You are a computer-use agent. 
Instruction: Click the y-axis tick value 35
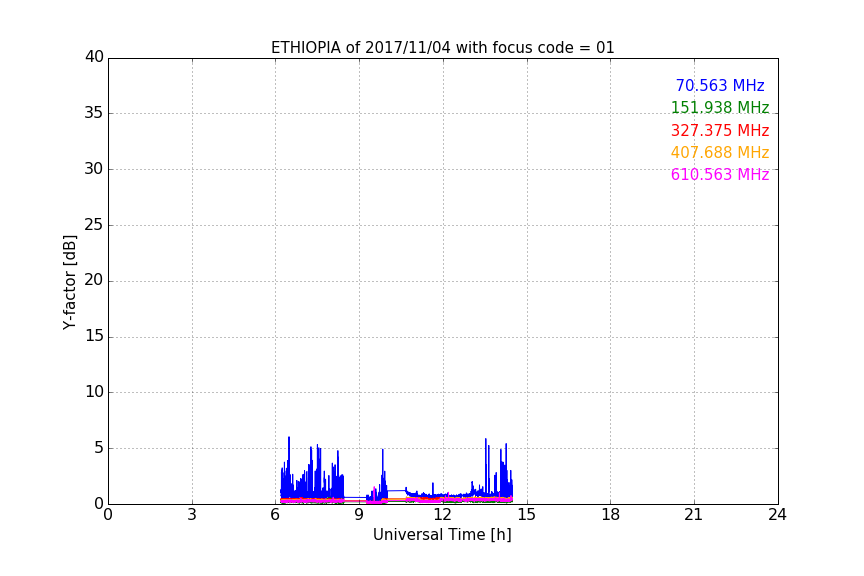click(x=94, y=113)
